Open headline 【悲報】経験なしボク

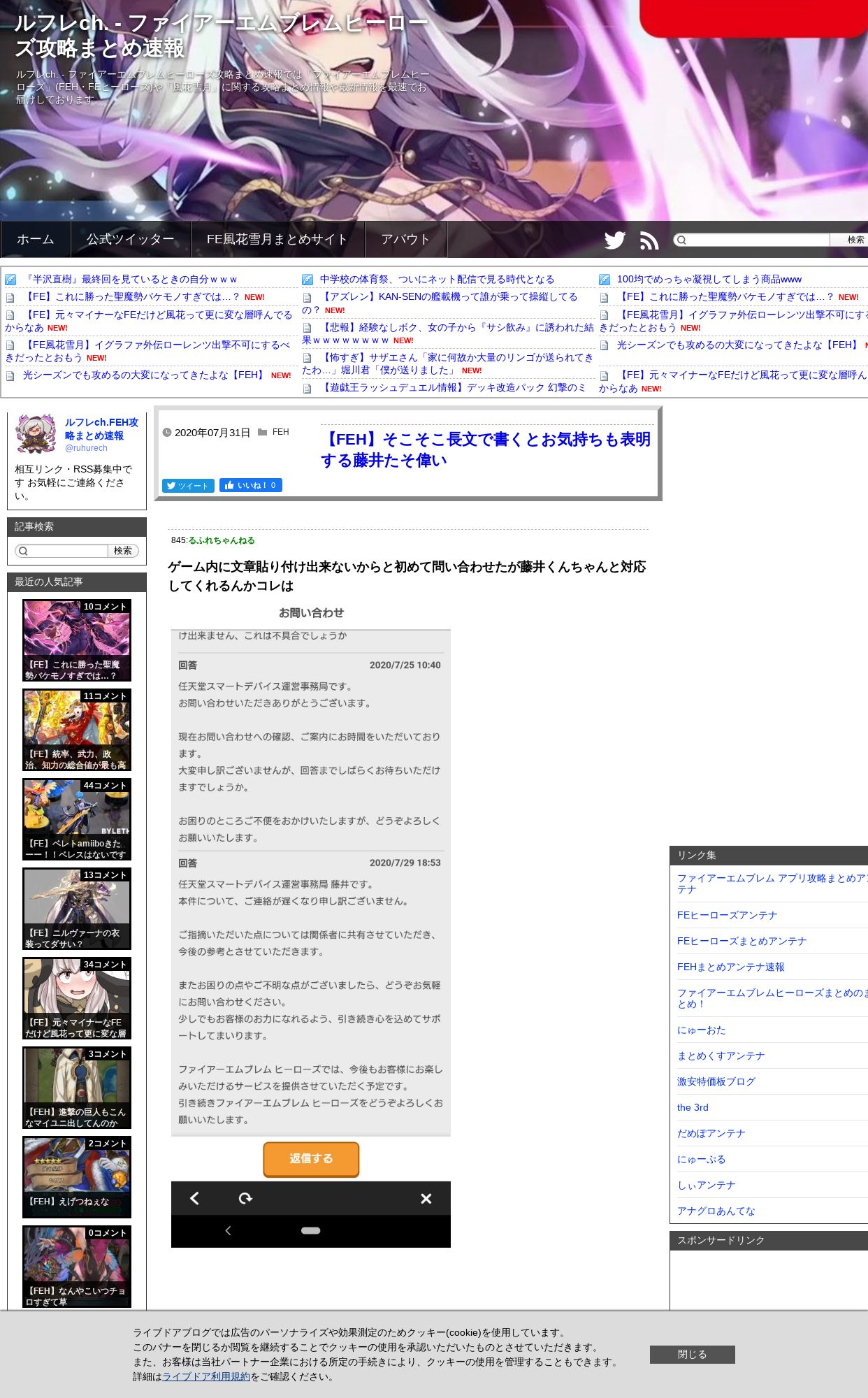[x=447, y=333]
